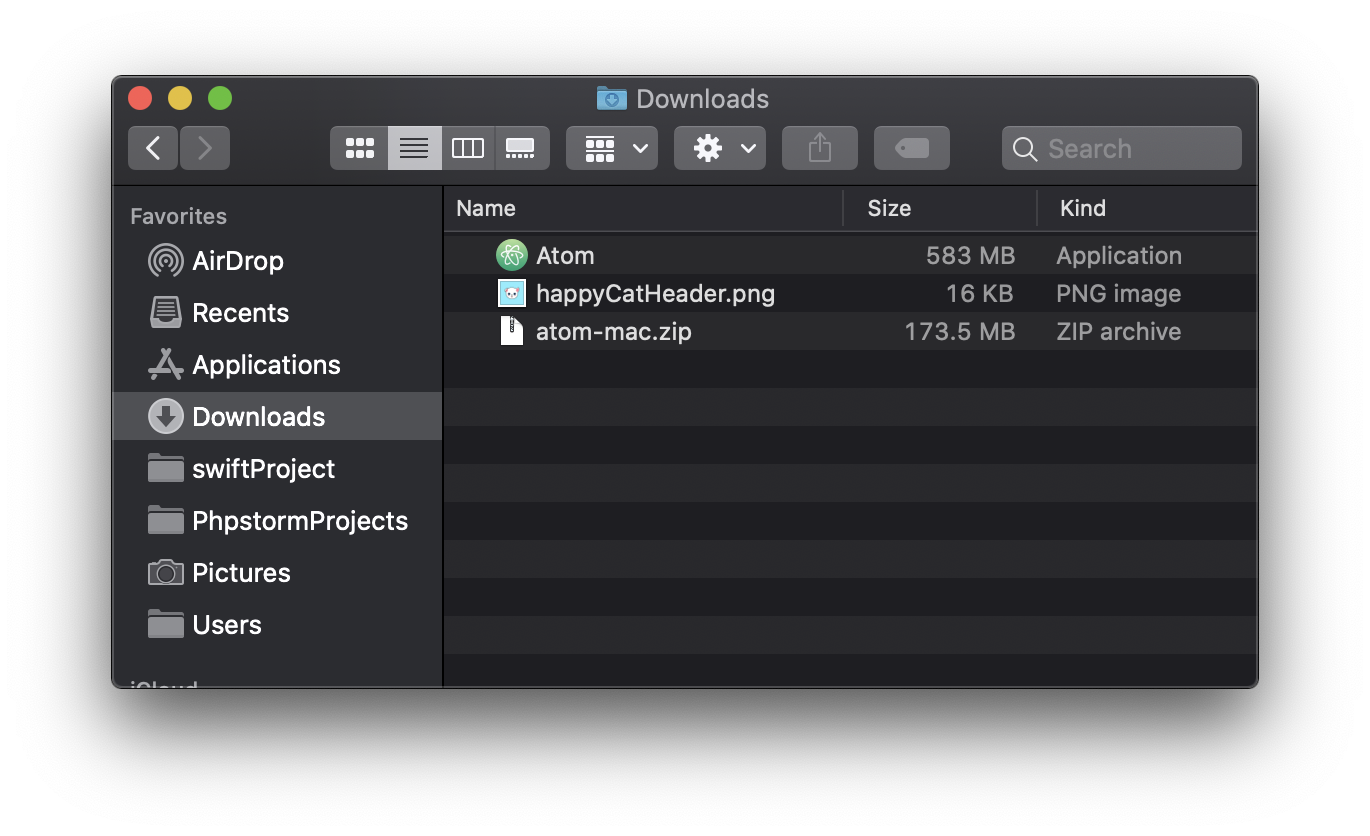1370x836 pixels.
Task: Select the atom-mac.zip file
Action: pos(850,331)
